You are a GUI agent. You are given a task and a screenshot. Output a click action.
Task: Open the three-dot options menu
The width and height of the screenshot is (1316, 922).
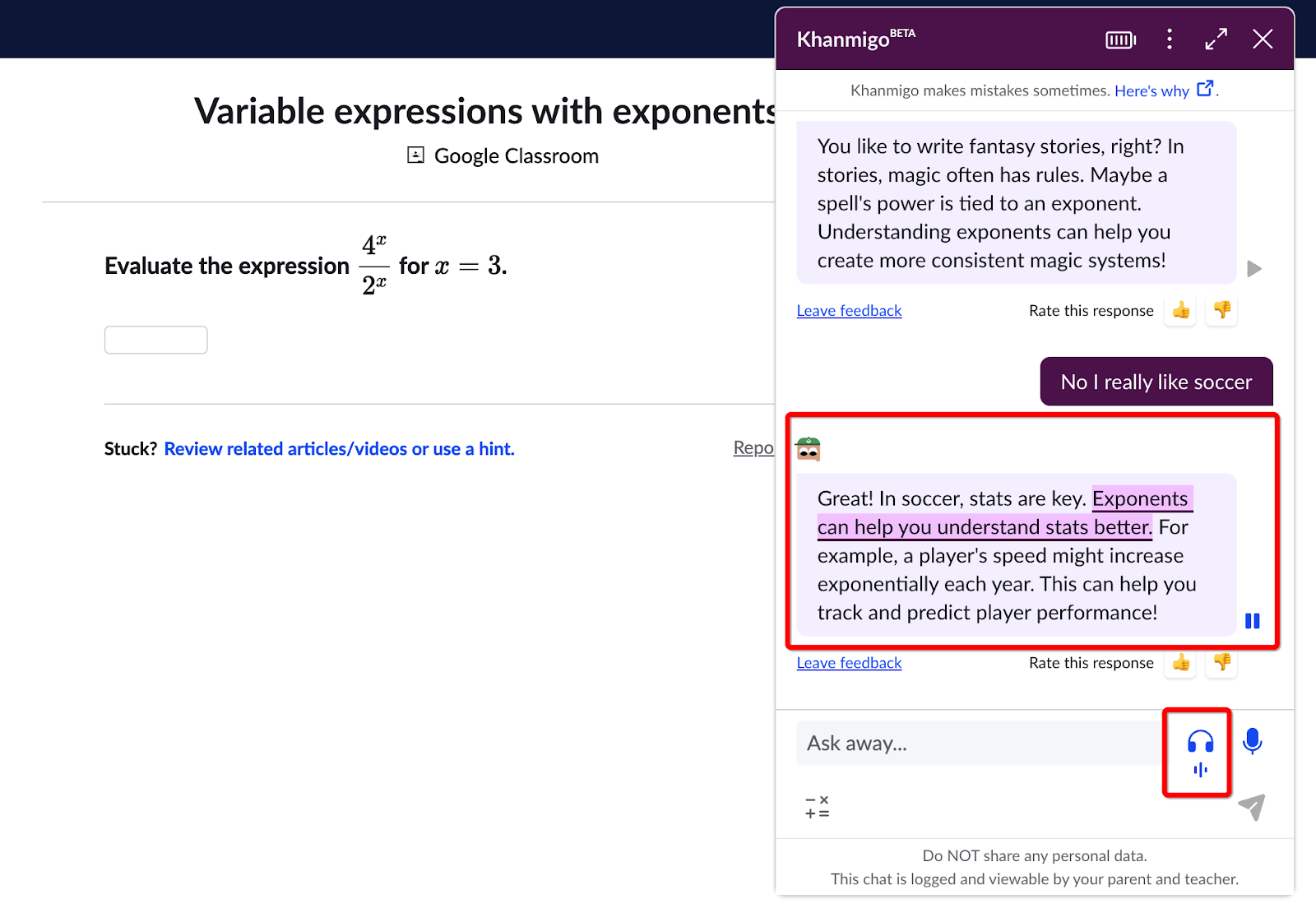(x=1169, y=39)
